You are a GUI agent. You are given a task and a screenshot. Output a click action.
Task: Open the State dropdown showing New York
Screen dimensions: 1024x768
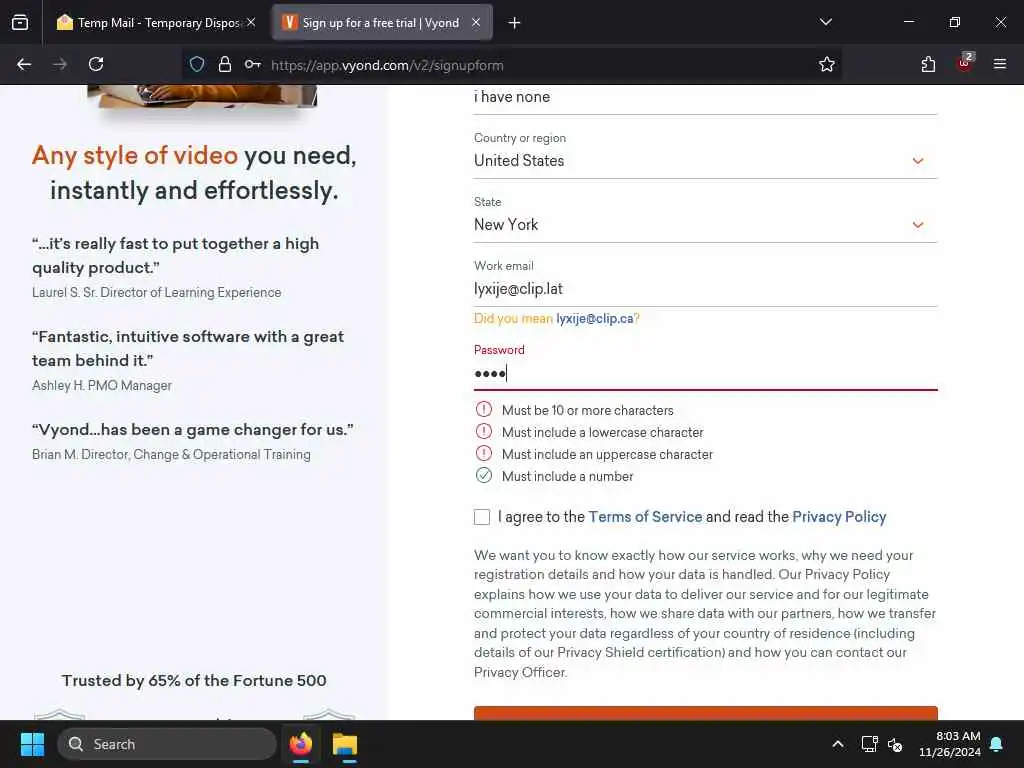[705, 225]
